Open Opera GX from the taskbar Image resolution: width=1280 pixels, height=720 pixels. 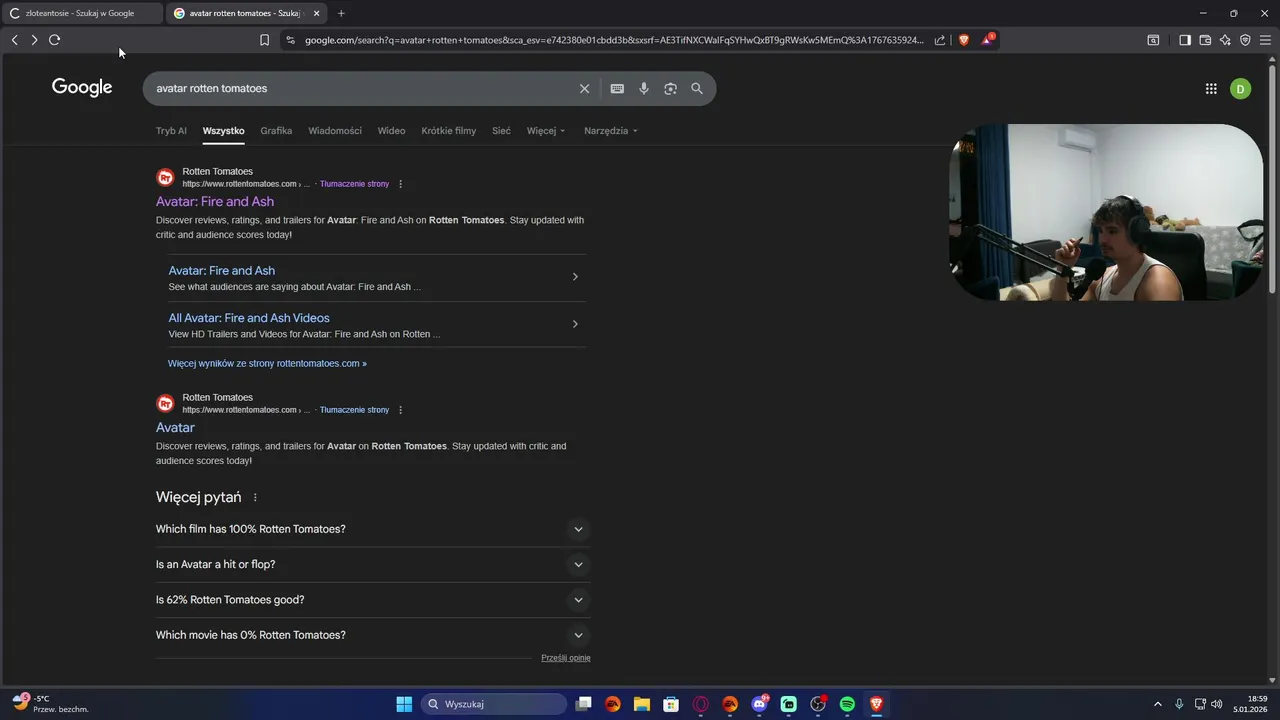point(701,704)
